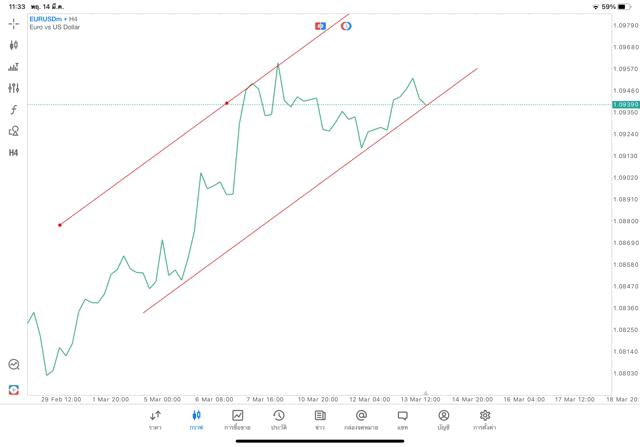Open the บัญชี account tab
Viewport: 640px width, 447px height.
click(x=443, y=419)
